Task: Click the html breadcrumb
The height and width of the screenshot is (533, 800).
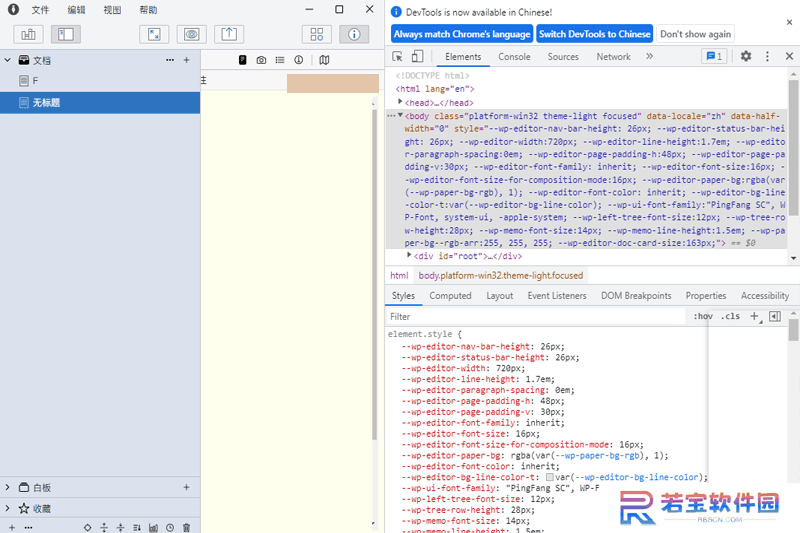Action: pos(399,275)
